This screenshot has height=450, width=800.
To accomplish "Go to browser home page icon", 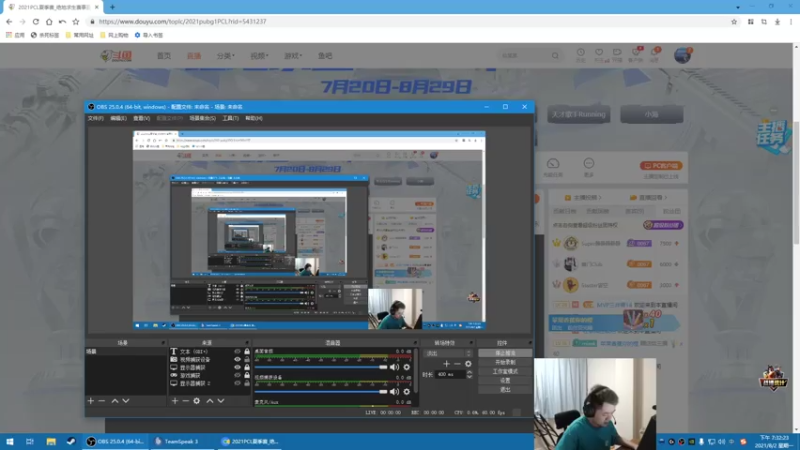I will point(49,21).
